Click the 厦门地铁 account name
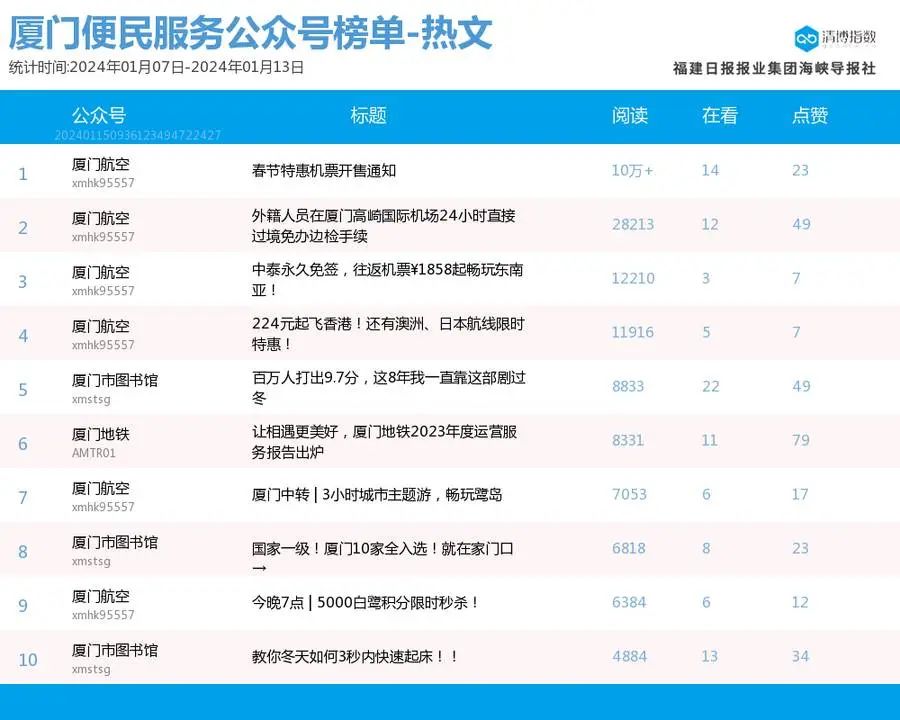 click(100, 434)
